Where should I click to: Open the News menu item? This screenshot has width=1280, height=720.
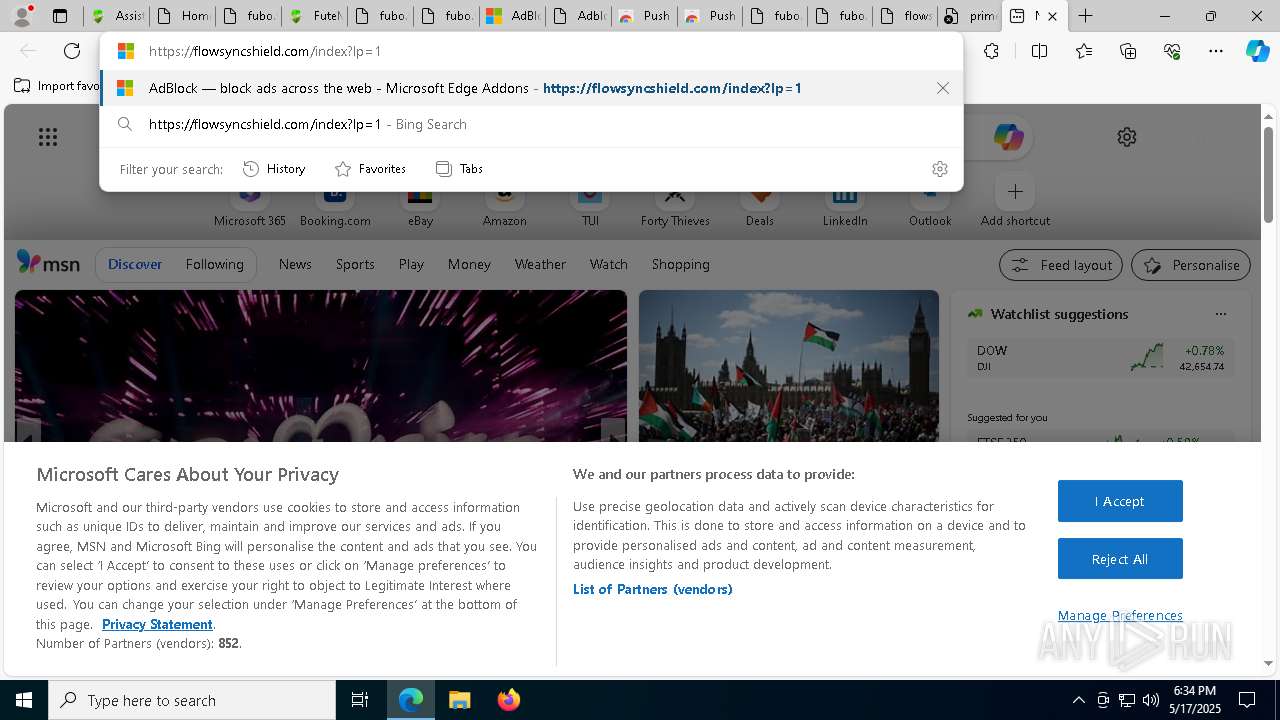295,264
